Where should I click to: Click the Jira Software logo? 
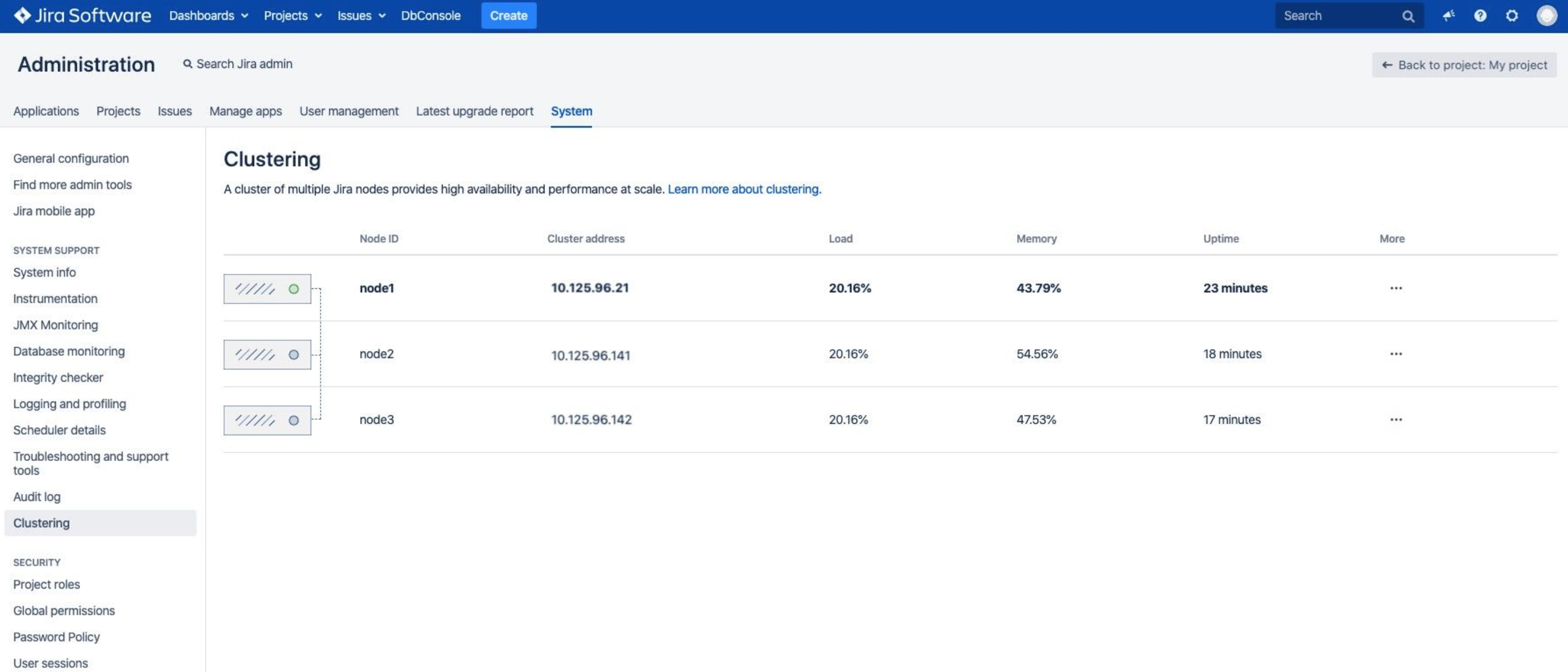click(x=82, y=15)
